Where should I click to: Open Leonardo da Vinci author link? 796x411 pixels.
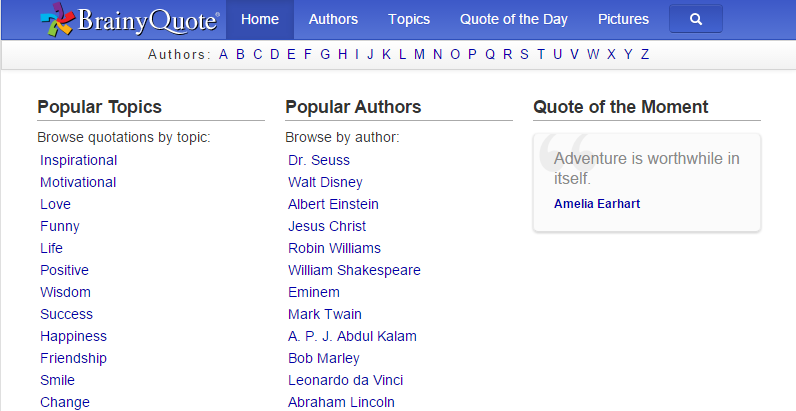click(345, 380)
